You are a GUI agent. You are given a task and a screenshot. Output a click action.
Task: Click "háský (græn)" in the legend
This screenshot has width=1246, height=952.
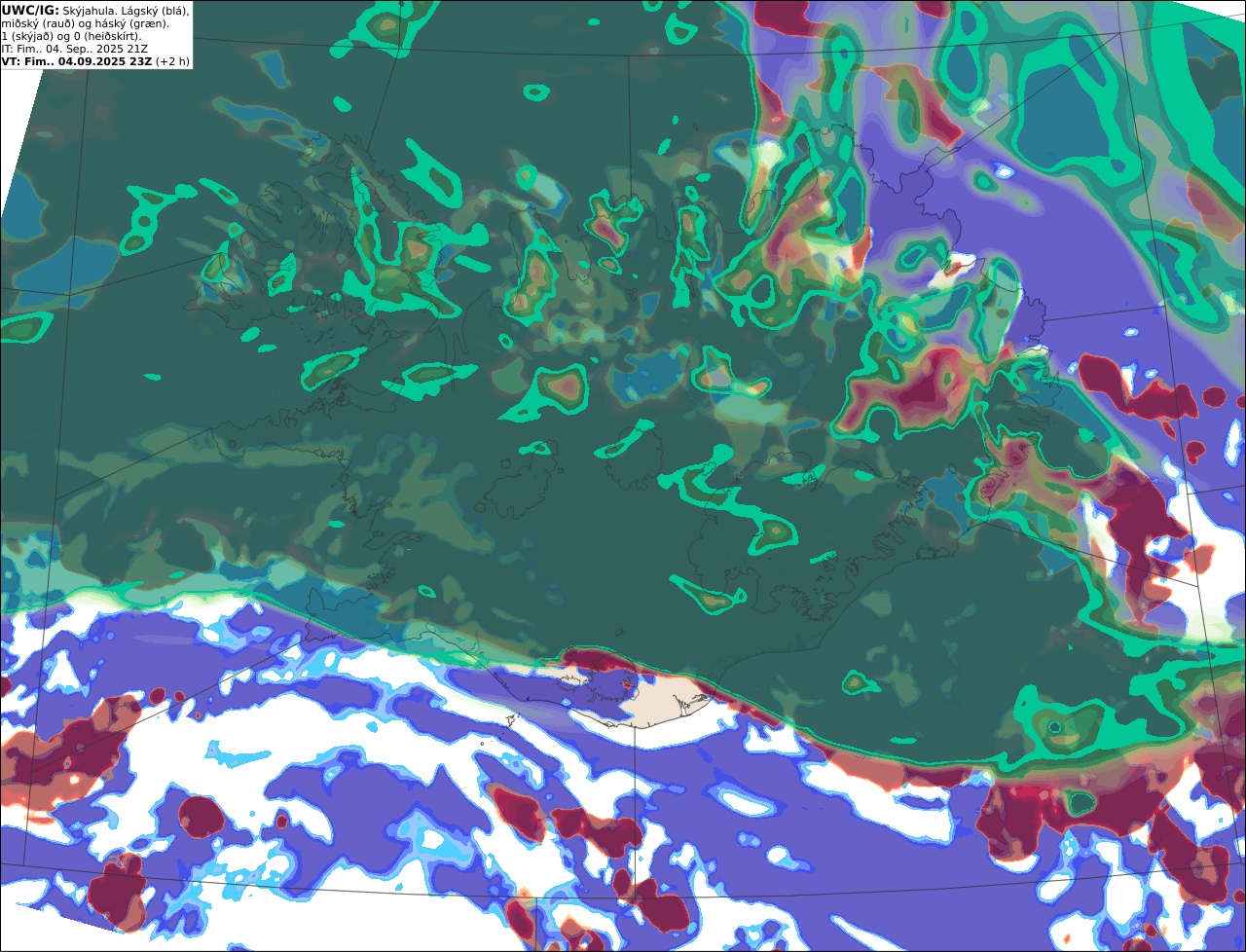(132, 24)
